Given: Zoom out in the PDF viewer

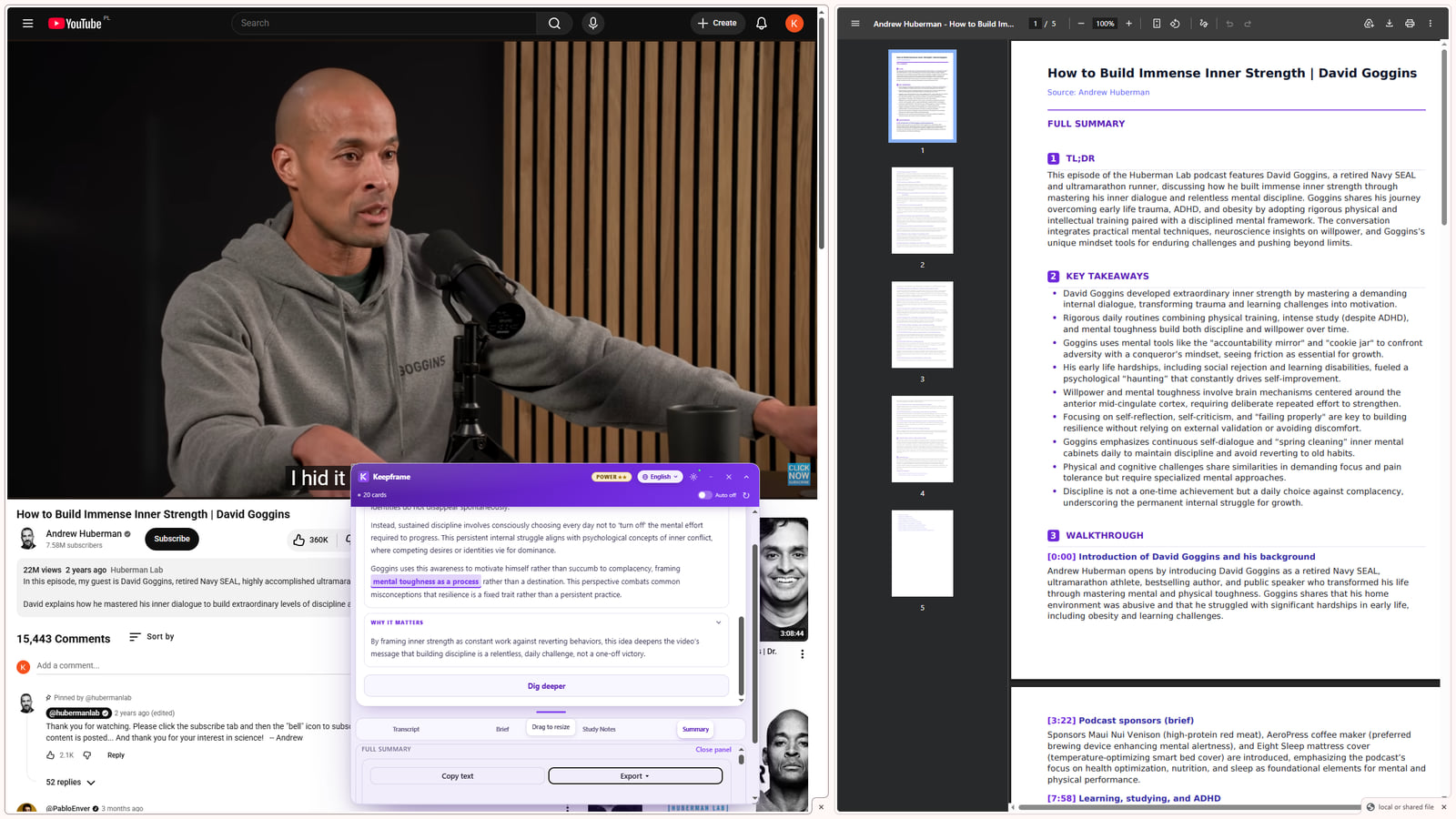Looking at the screenshot, I should [1080, 24].
